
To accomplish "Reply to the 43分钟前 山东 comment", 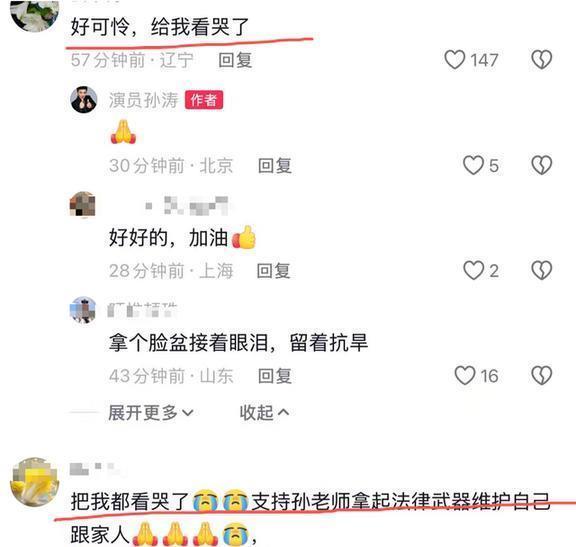I will click(x=275, y=376).
